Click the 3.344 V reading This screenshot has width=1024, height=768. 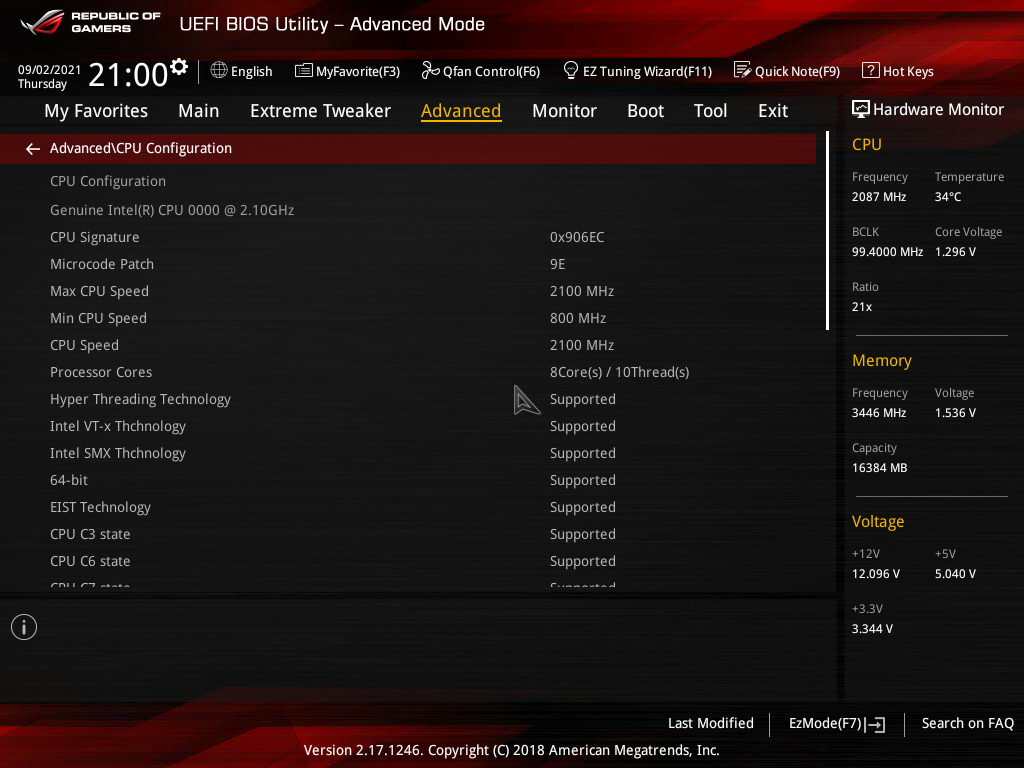(x=872, y=628)
